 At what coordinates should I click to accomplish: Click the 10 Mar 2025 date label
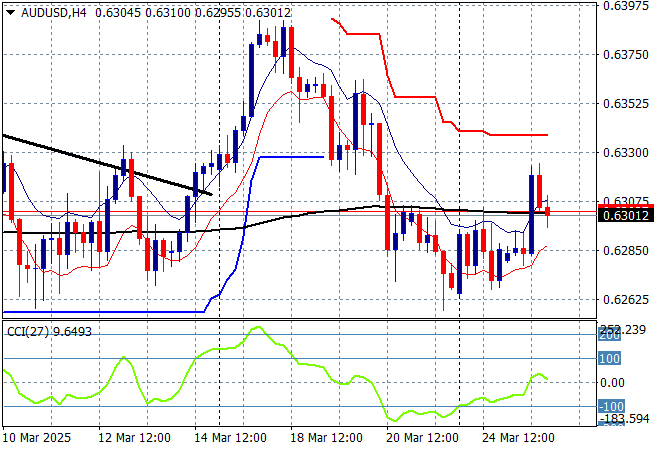coord(37,438)
